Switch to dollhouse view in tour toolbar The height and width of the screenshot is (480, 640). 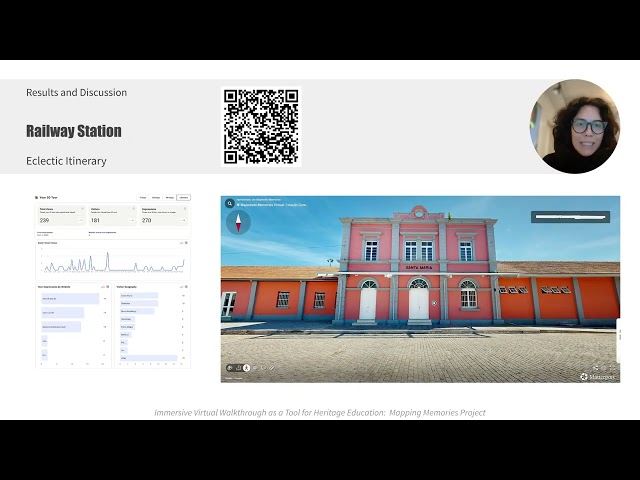[x=230, y=368]
